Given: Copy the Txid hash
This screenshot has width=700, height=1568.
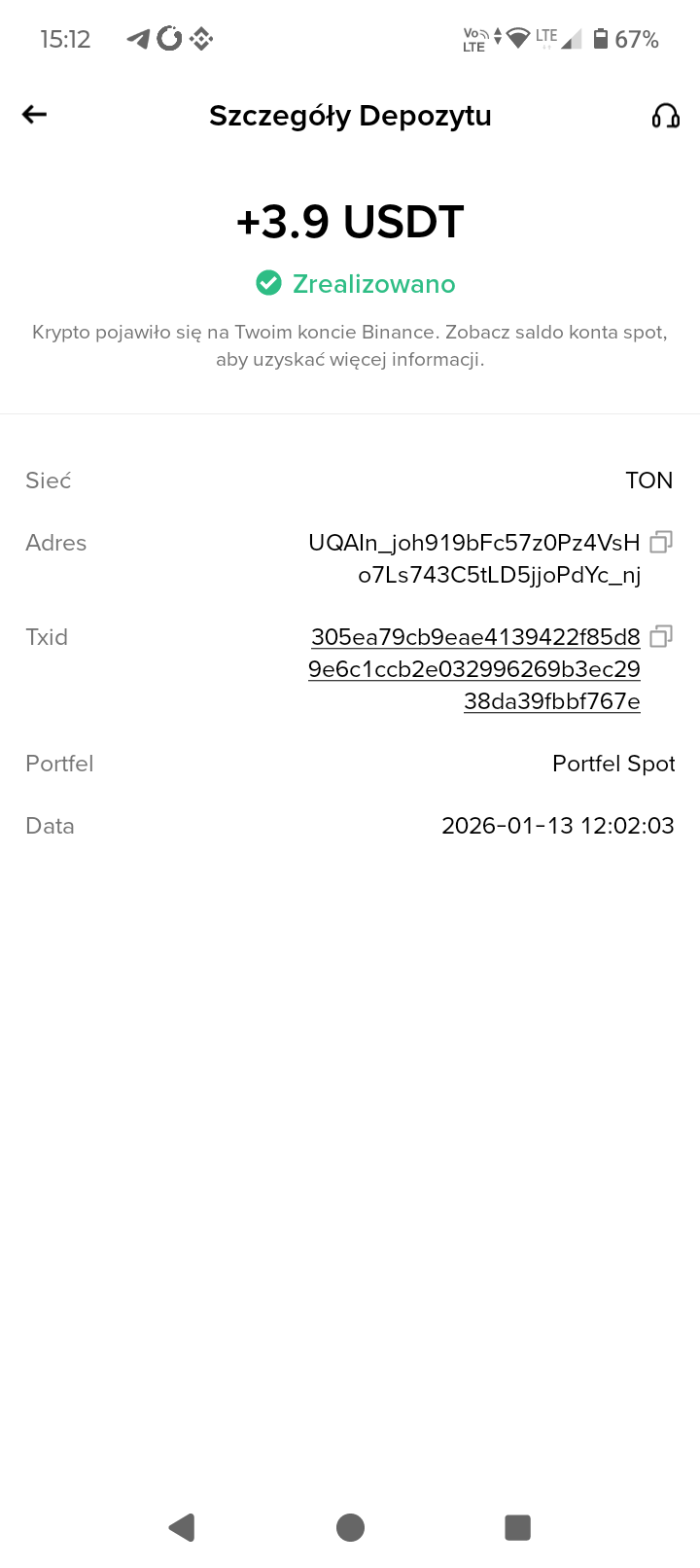Looking at the screenshot, I should (661, 636).
